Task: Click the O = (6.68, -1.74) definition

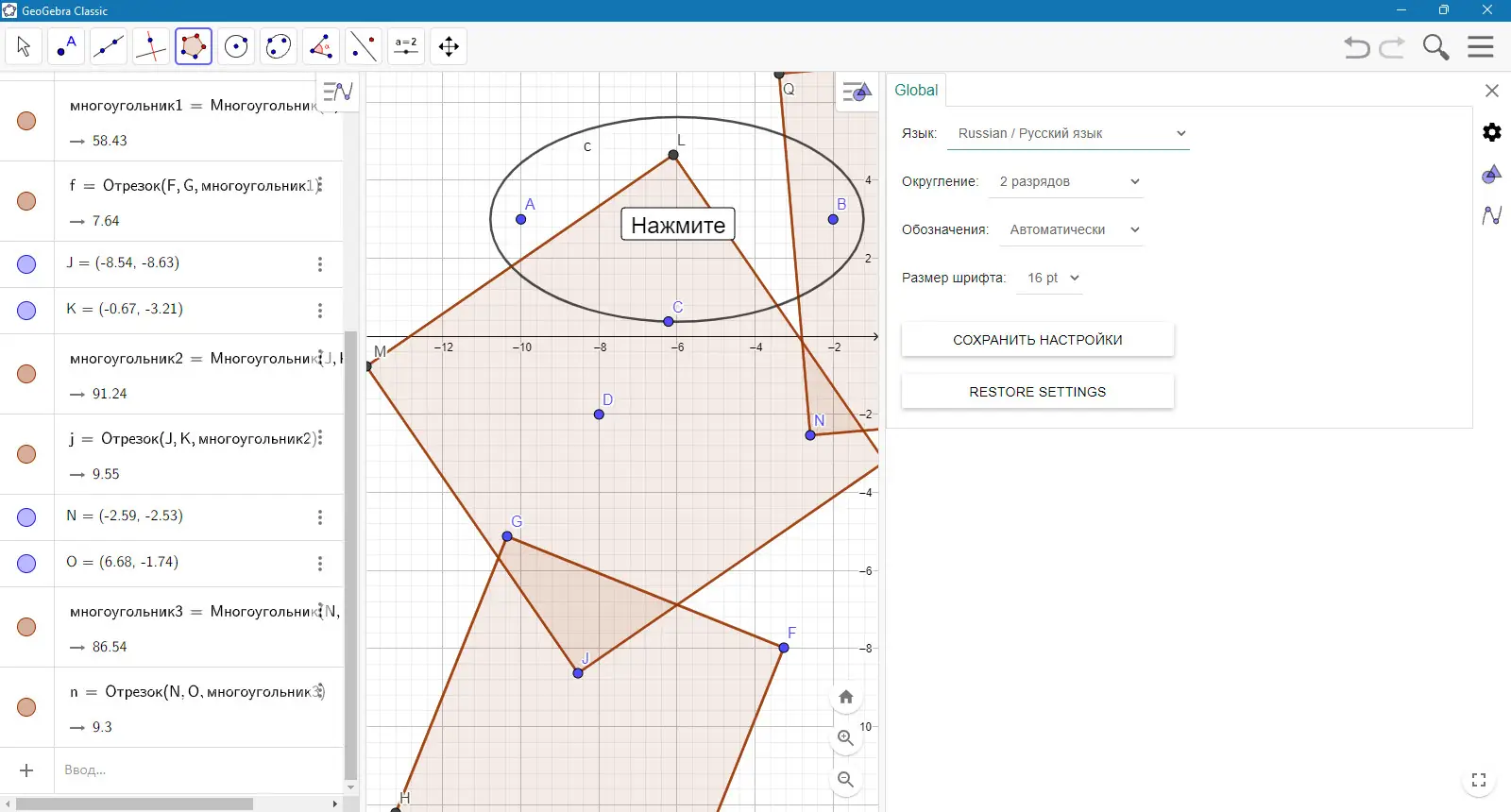Action: (x=122, y=562)
